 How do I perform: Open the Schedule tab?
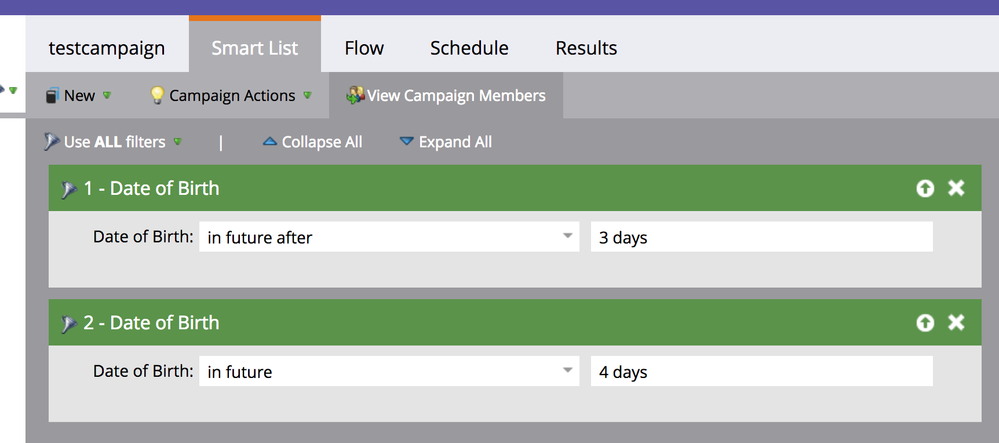(469, 48)
